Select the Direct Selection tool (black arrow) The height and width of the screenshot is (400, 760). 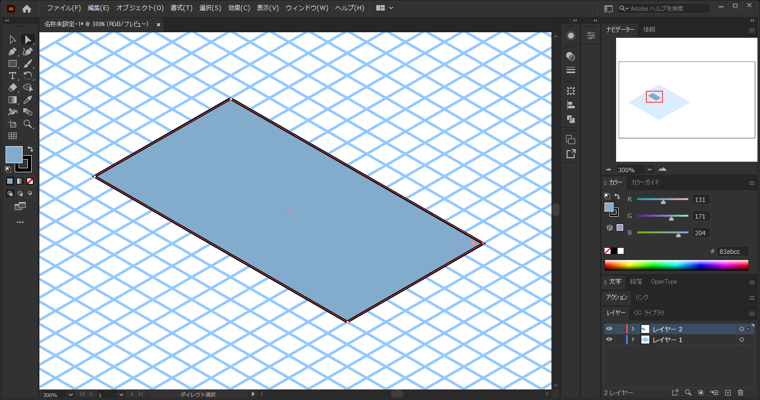28,40
